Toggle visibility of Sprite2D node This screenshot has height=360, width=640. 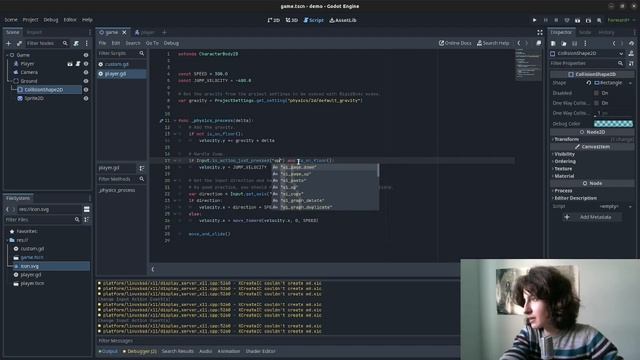[86, 98]
